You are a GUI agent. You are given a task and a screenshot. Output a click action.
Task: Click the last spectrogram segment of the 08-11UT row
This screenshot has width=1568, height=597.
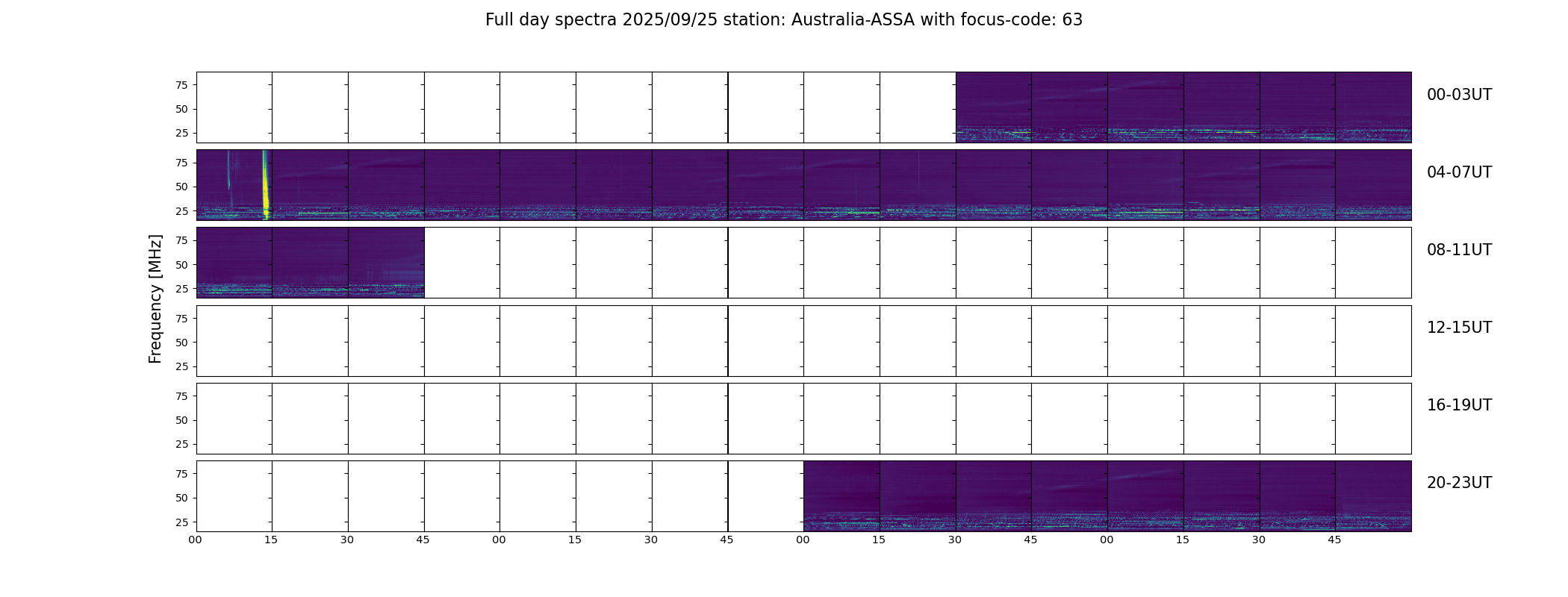click(386, 263)
